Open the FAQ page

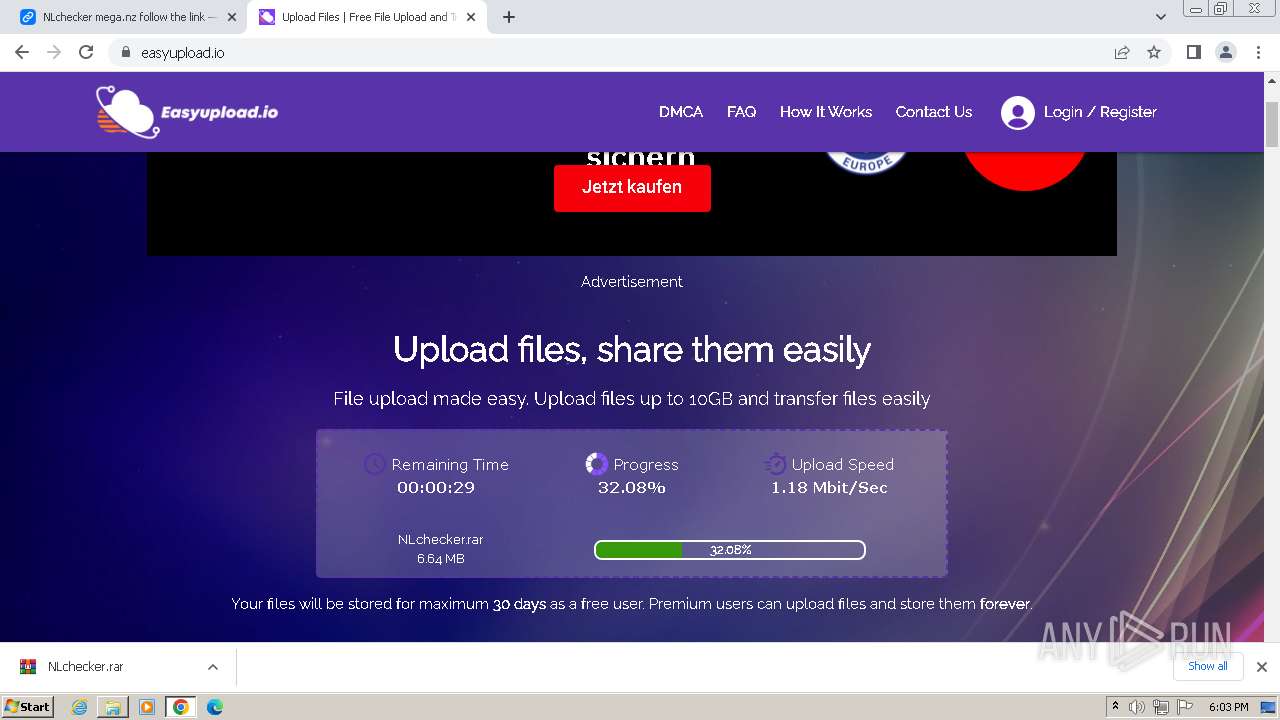(x=741, y=112)
